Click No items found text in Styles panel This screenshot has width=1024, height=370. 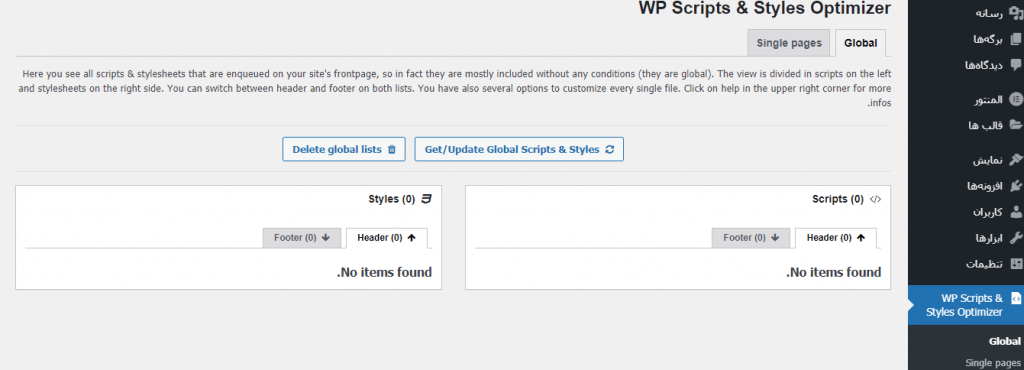(x=385, y=272)
